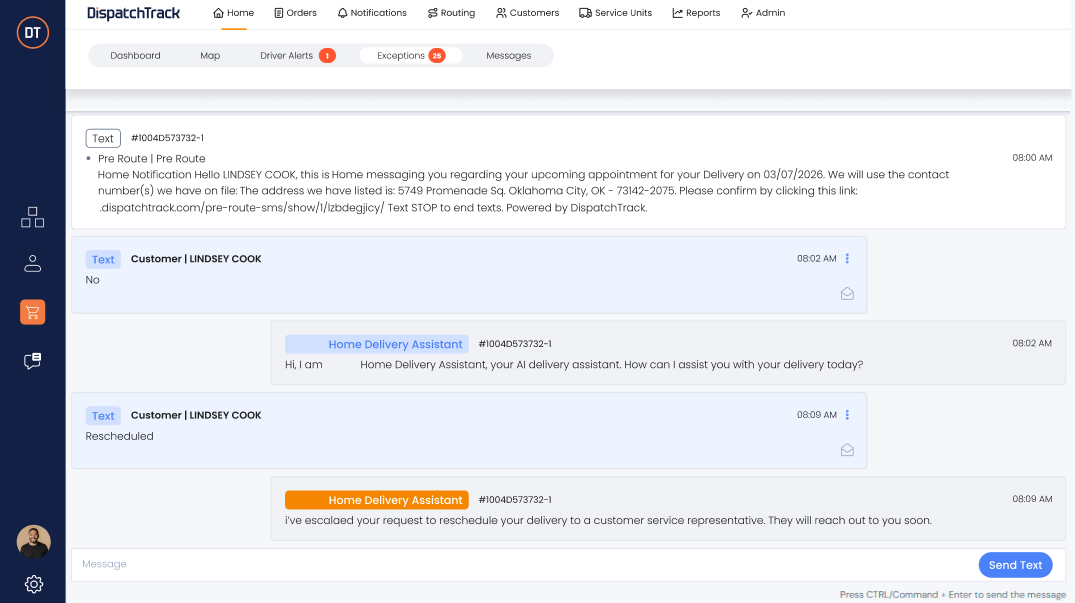The width and height of the screenshot is (1075, 603).
Task: Click the Home menu house icon
Action: (219, 13)
